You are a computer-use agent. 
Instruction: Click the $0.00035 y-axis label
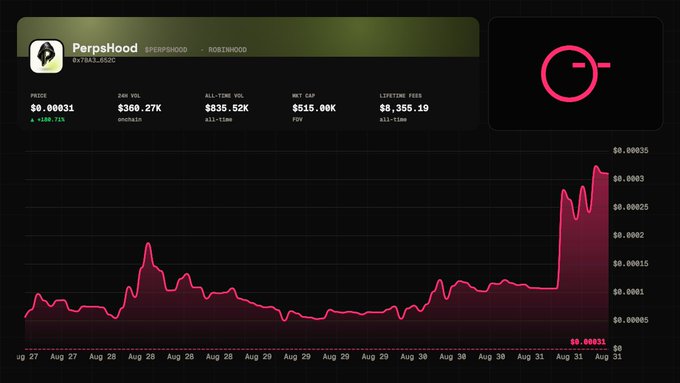(x=631, y=151)
